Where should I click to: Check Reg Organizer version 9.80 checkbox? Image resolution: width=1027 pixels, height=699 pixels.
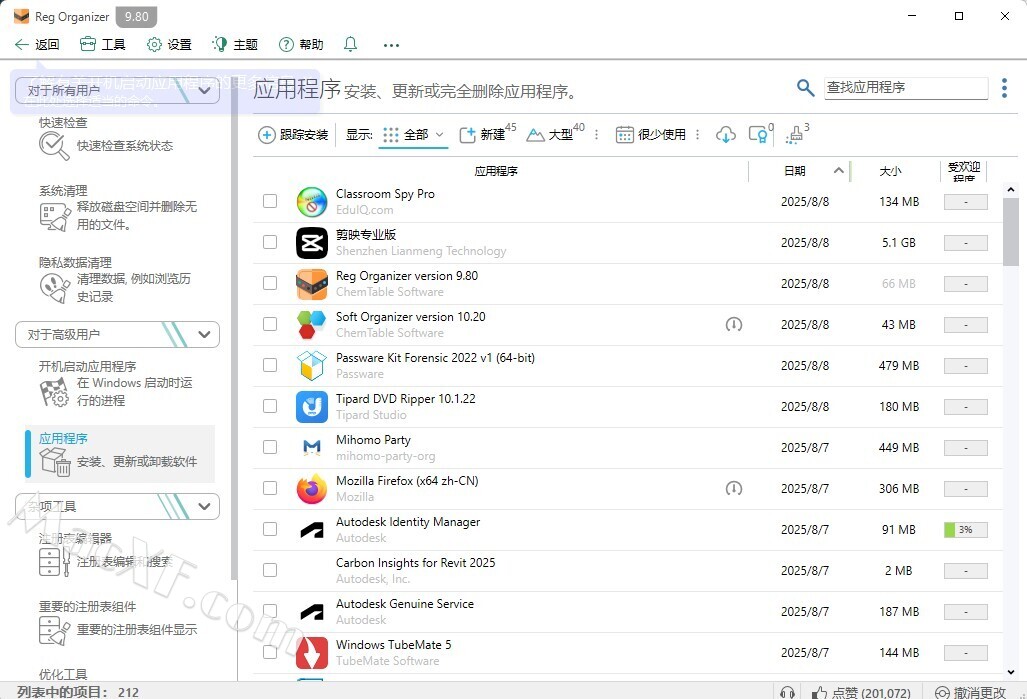[x=270, y=283]
